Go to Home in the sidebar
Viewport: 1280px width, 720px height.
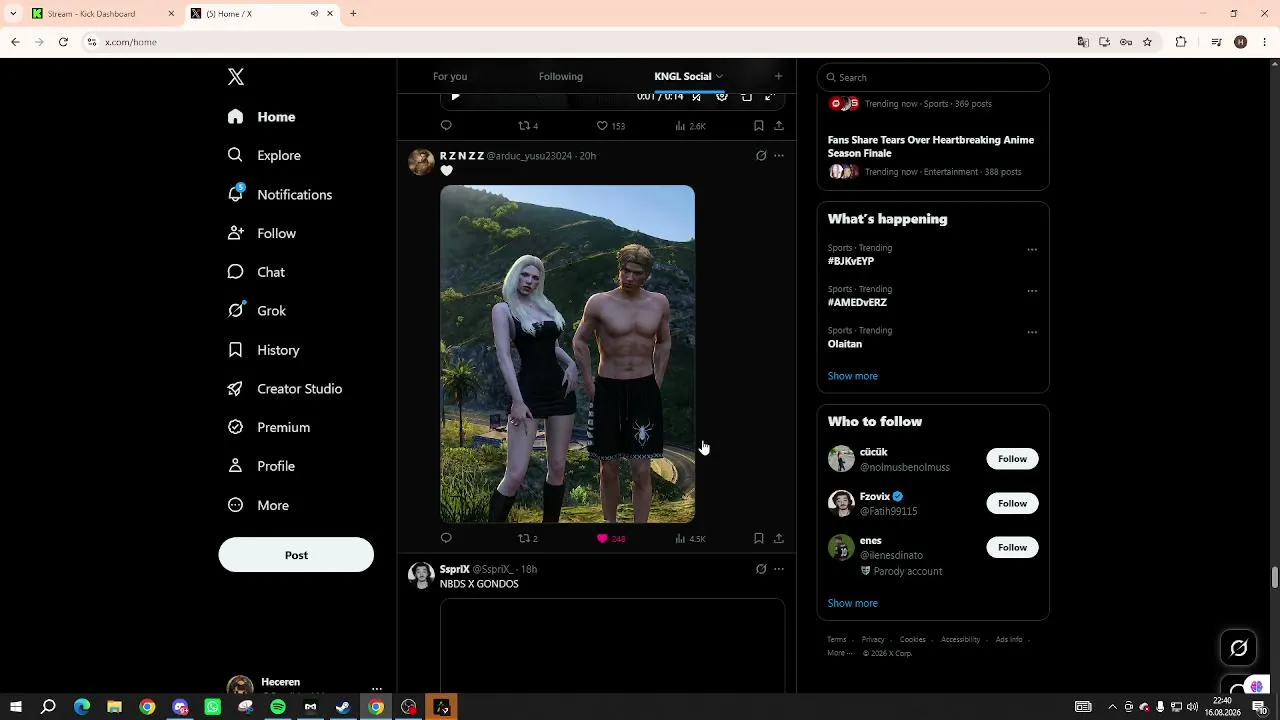tap(261, 117)
